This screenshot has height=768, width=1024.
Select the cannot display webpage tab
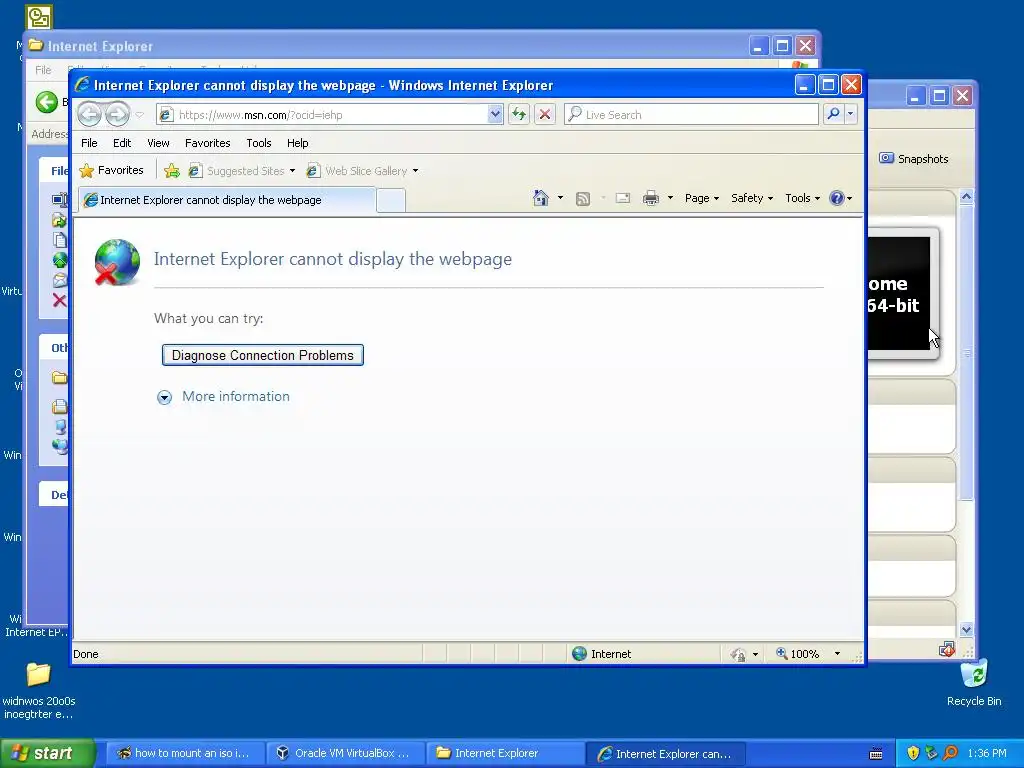tap(227, 200)
